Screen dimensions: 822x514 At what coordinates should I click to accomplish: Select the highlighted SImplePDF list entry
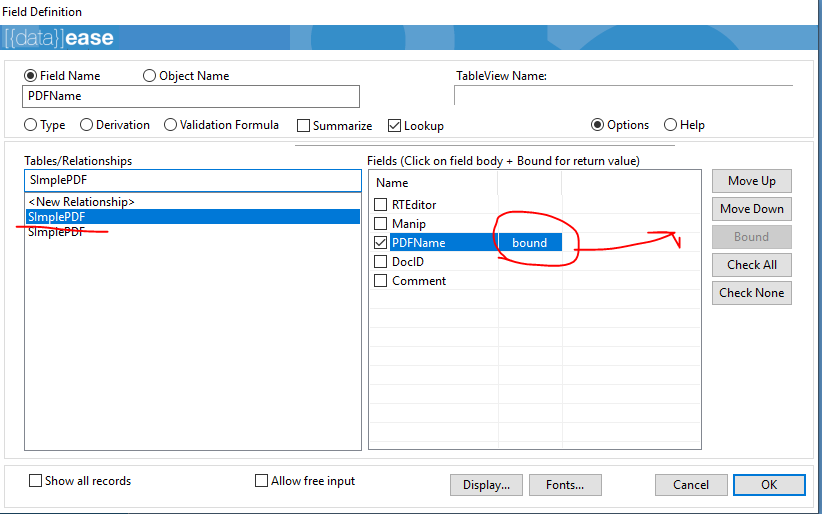193,217
